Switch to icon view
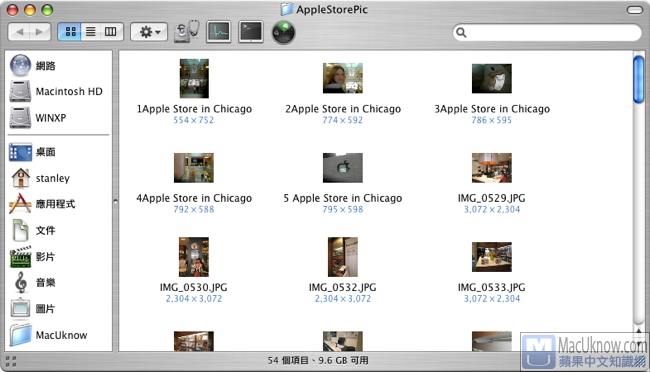The image size is (650, 372). click(x=70, y=32)
